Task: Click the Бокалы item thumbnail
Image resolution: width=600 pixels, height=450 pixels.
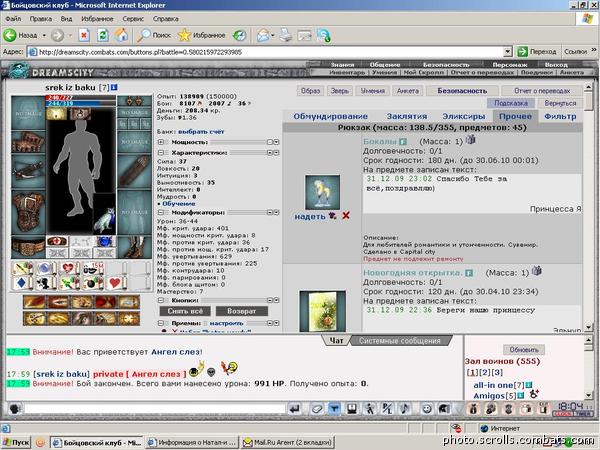Action: tap(322, 192)
